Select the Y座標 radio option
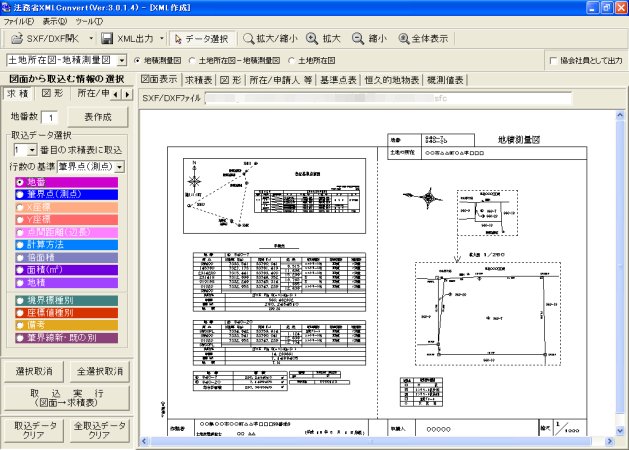The image size is (629, 450). click(20, 220)
